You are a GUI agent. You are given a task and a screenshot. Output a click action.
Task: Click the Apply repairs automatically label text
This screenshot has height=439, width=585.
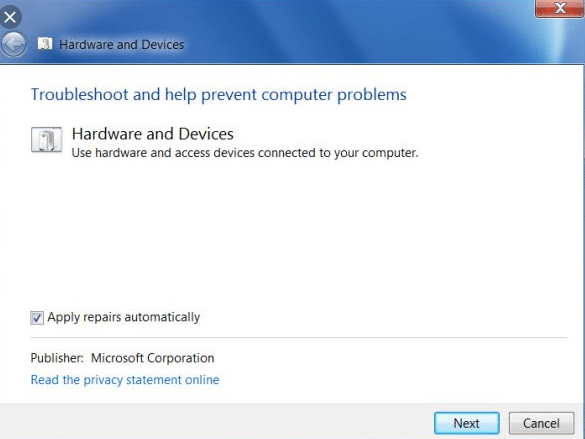point(123,317)
